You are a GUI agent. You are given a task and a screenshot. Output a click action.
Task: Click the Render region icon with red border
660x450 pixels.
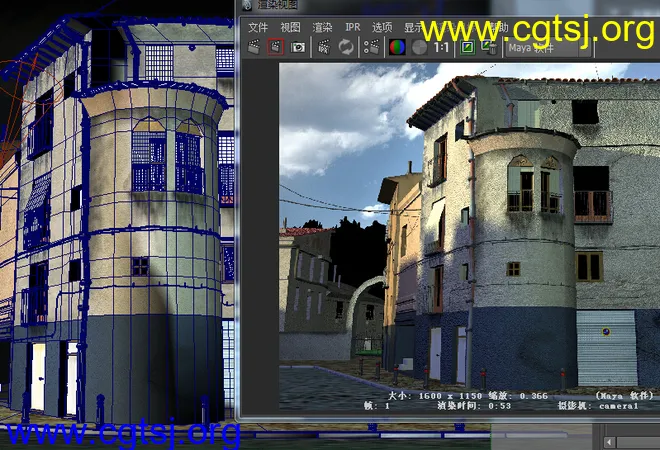[275, 47]
